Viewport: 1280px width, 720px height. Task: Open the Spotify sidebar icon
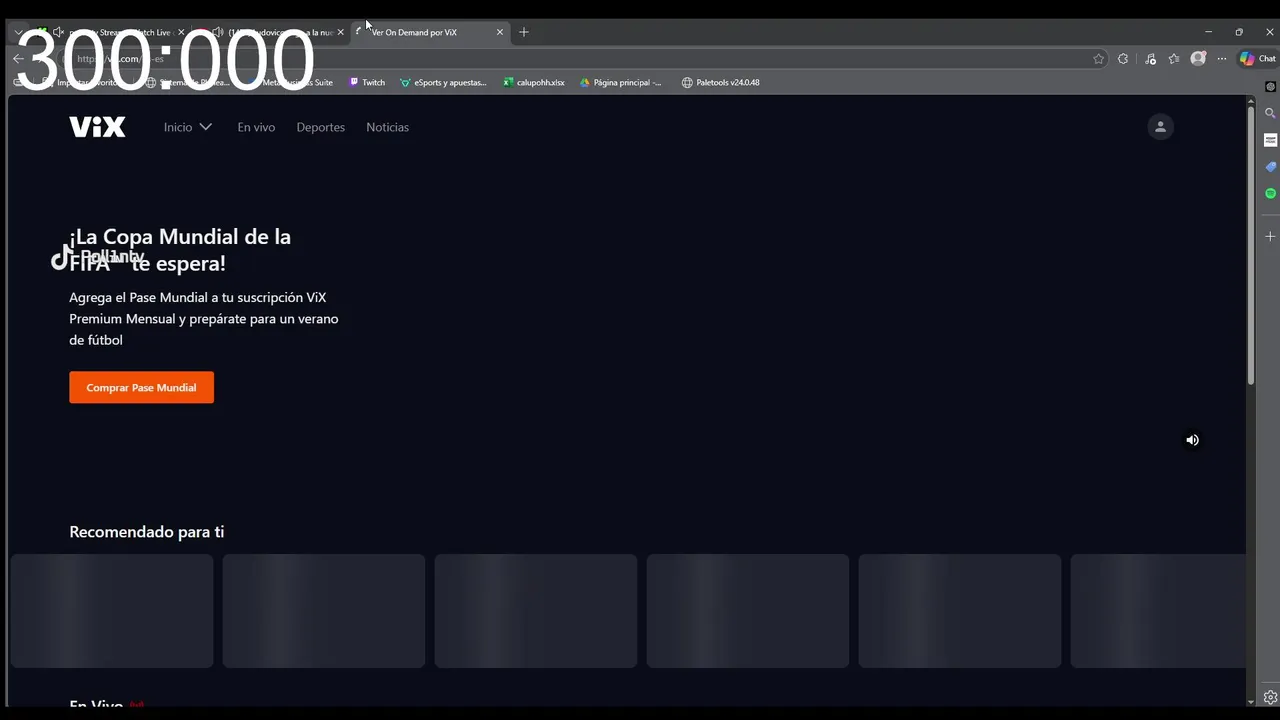(1270, 193)
